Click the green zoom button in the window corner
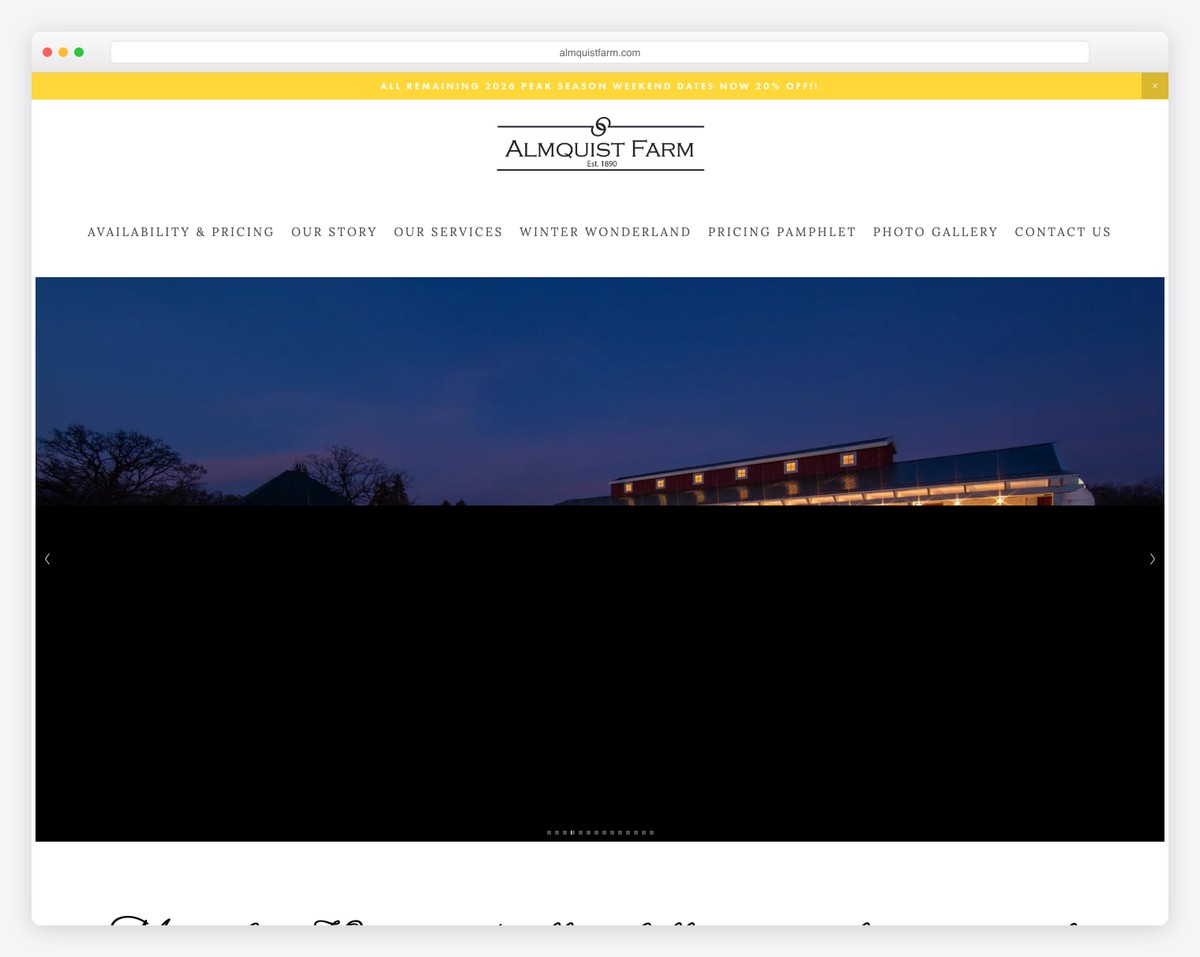This screenshot has width=1200, height=957. point(79,51)
